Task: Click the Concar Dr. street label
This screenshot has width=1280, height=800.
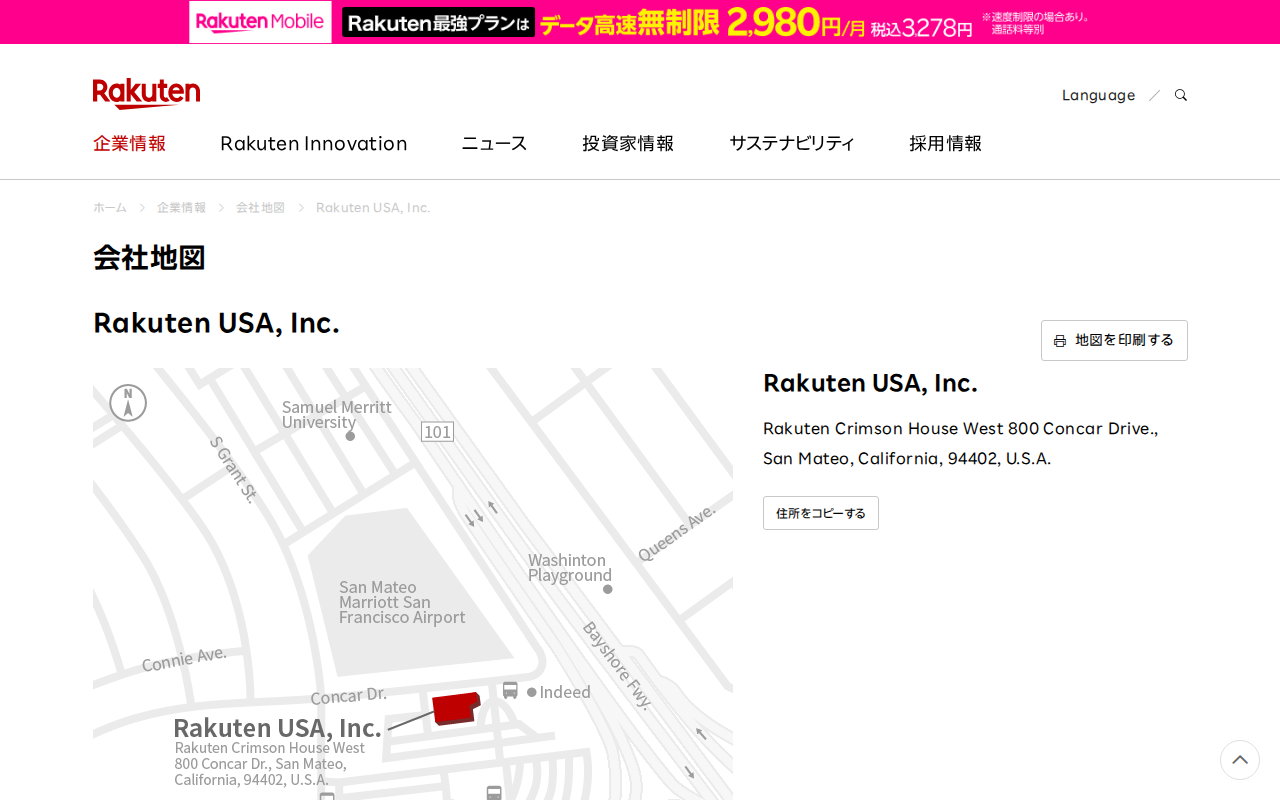Action: [x=348, y=695]
